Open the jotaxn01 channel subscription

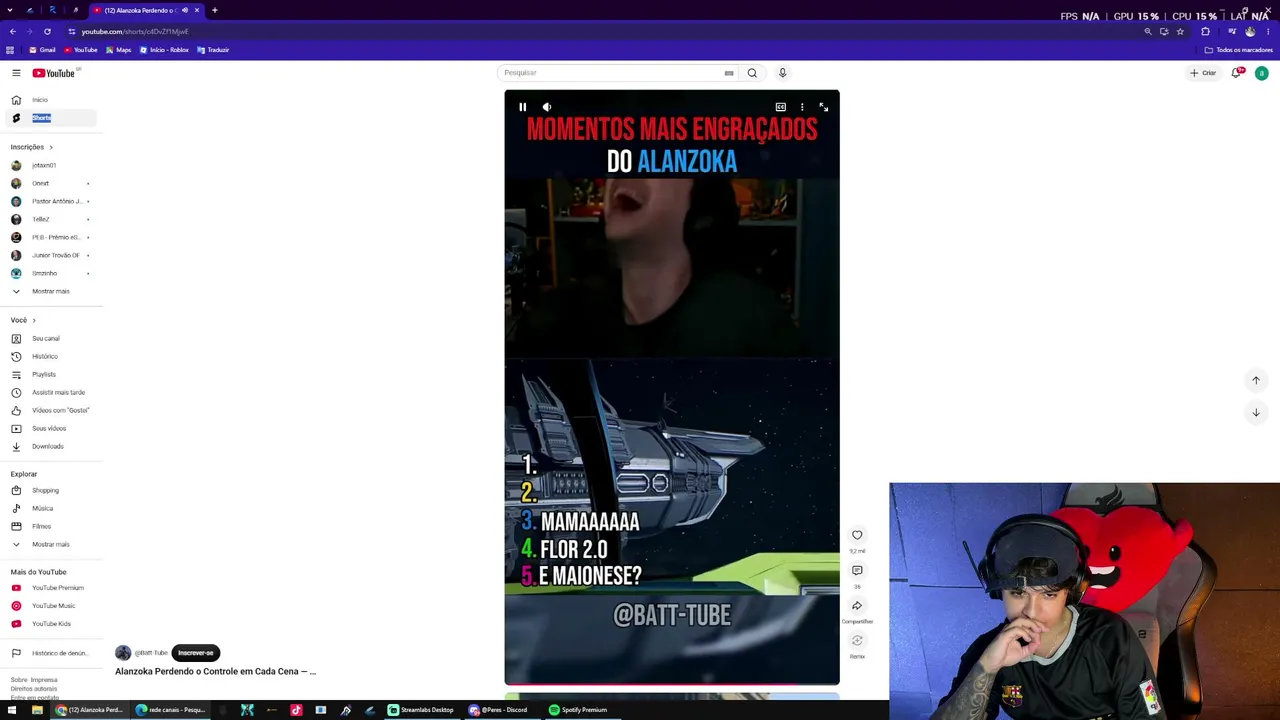tap(48, 165)
